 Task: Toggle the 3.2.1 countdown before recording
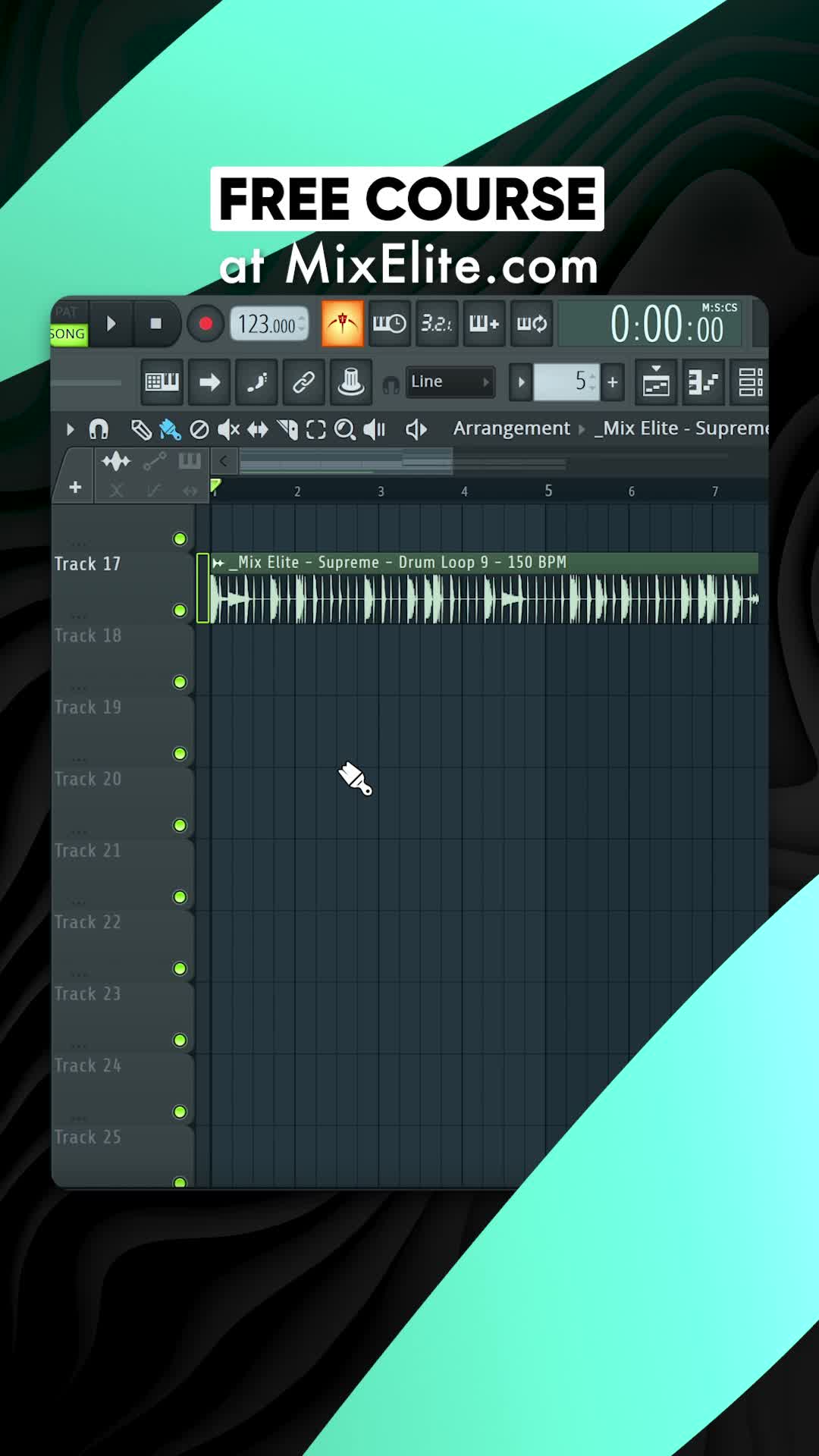coord(437,324)
